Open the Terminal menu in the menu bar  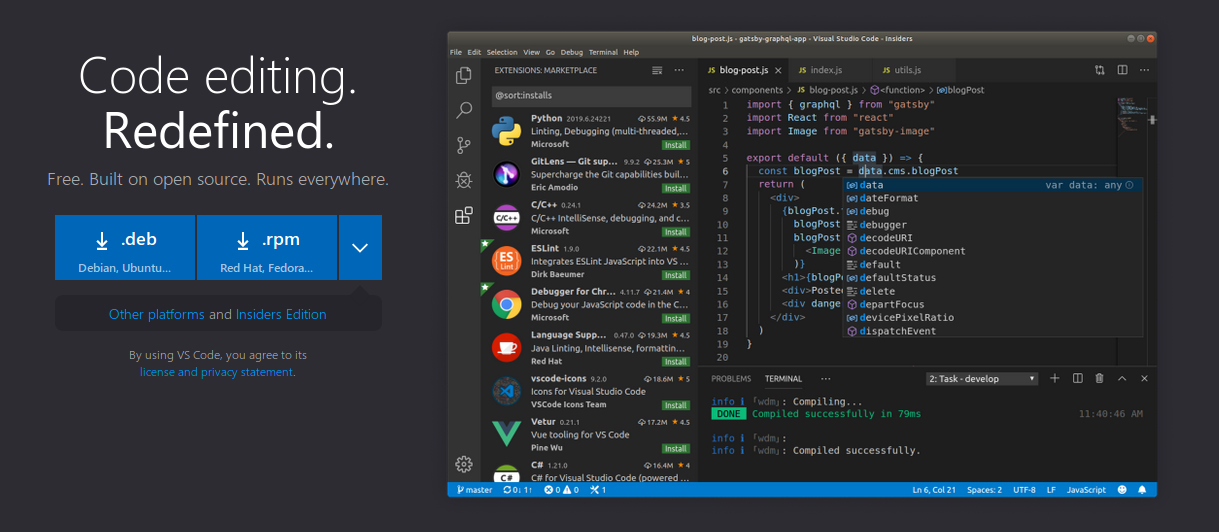click(x=603, y=52)
